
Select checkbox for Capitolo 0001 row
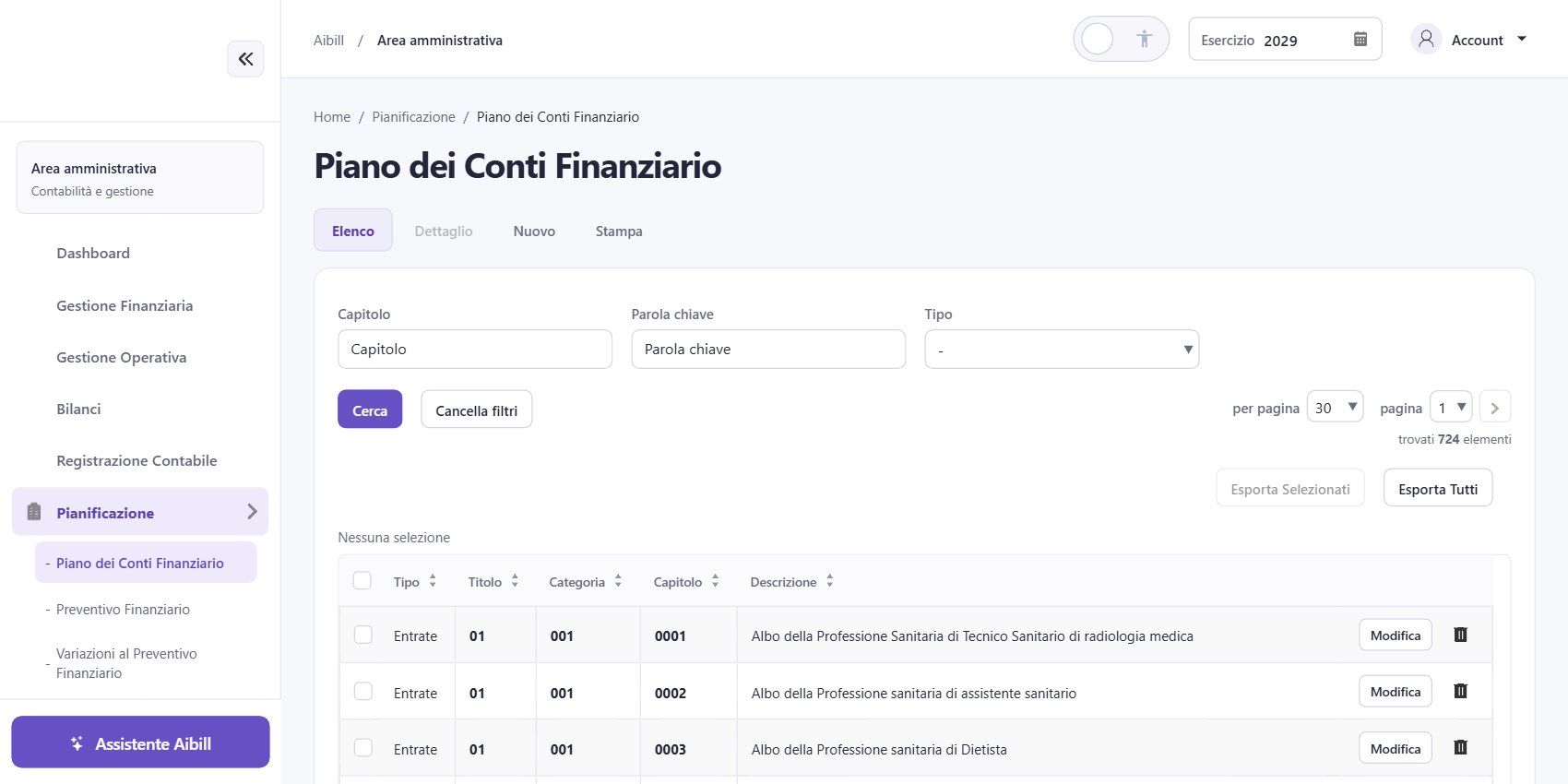coord(363,635)
